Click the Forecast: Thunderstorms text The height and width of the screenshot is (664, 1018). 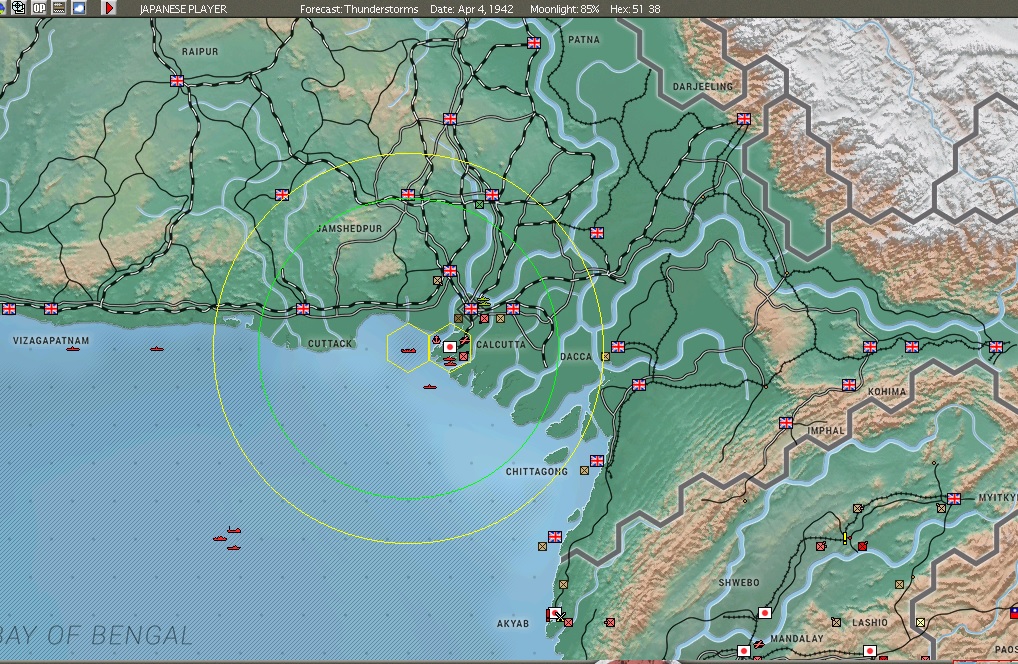(x=359, y=9)
